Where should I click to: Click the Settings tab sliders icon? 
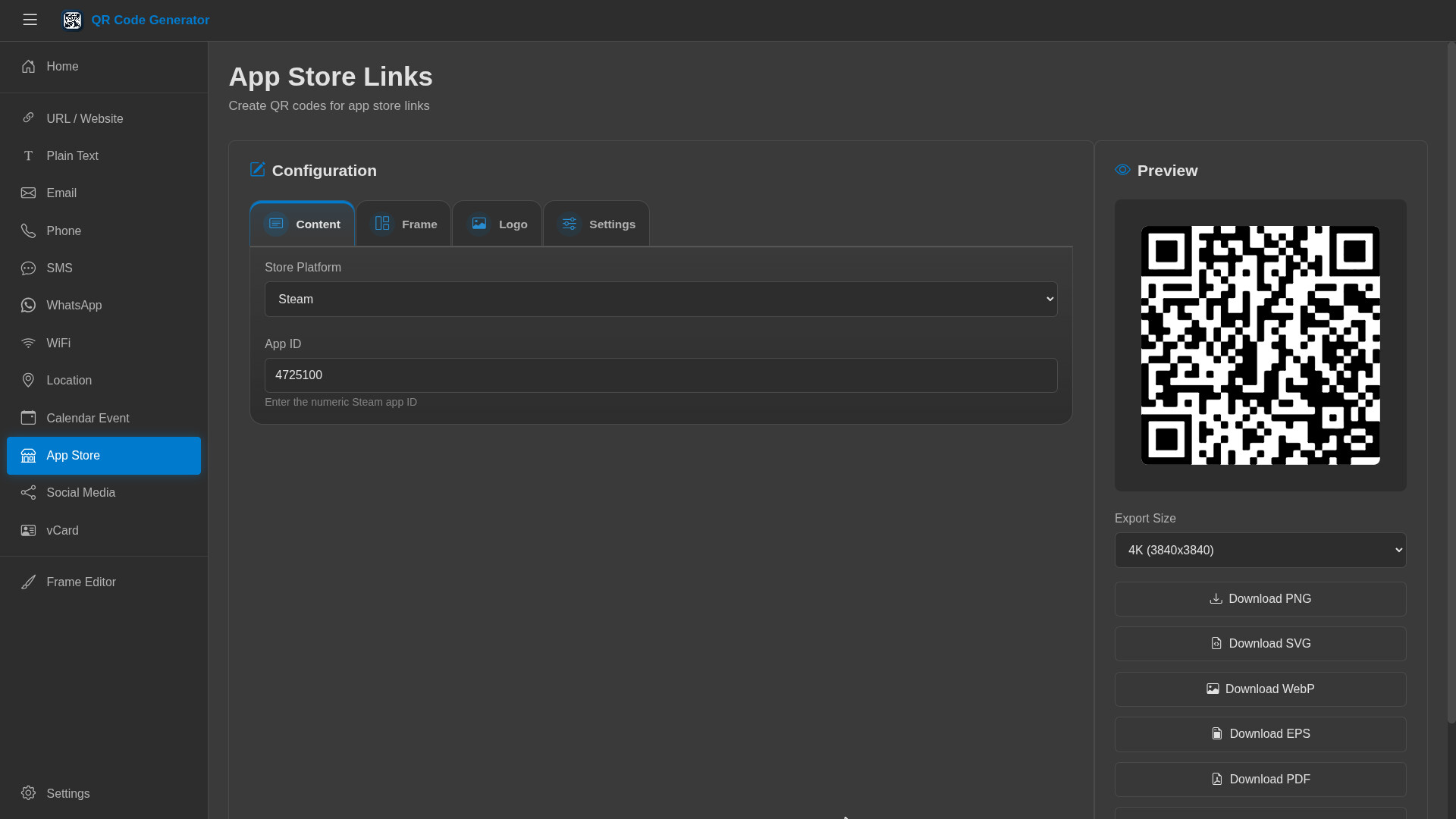(x=570, y=224)
